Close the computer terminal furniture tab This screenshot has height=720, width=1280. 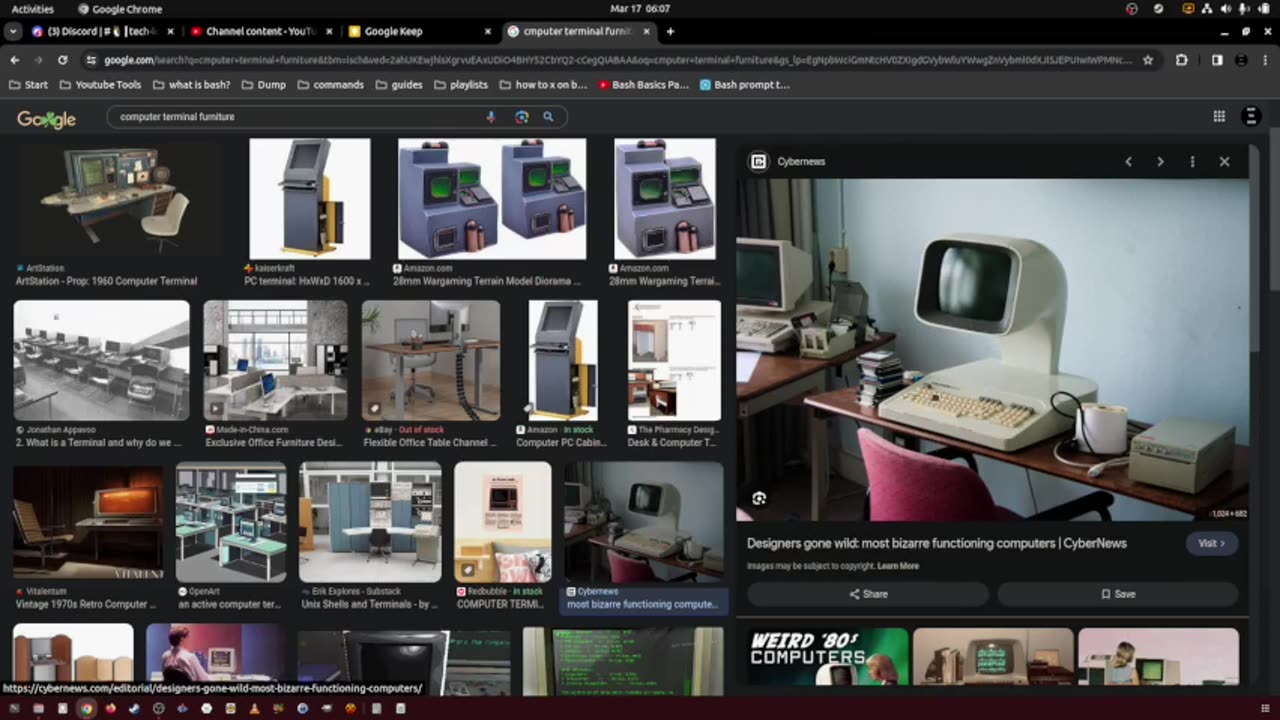[646, 31]
